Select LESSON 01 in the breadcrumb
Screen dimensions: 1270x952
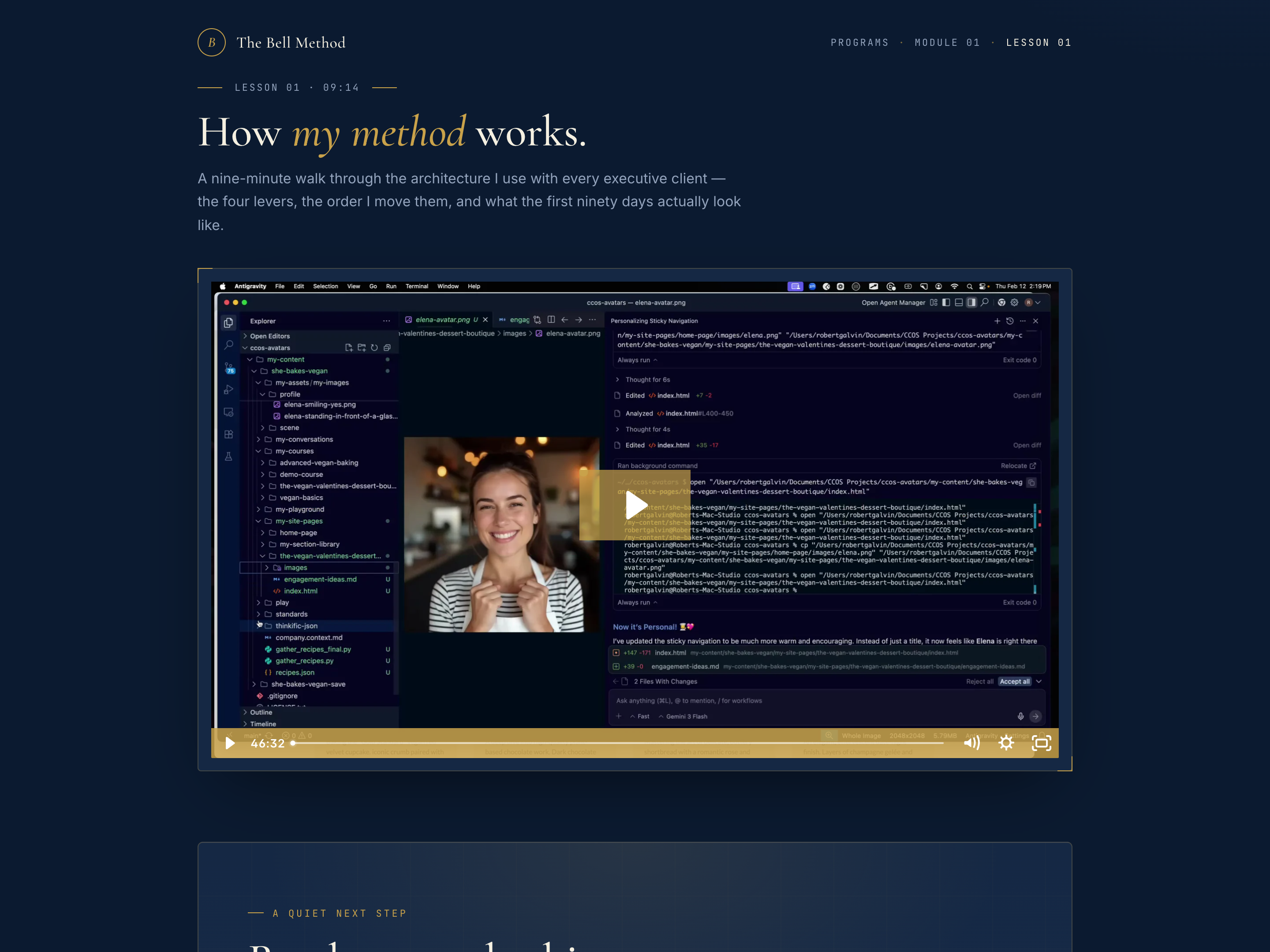tap(1038, 42)
